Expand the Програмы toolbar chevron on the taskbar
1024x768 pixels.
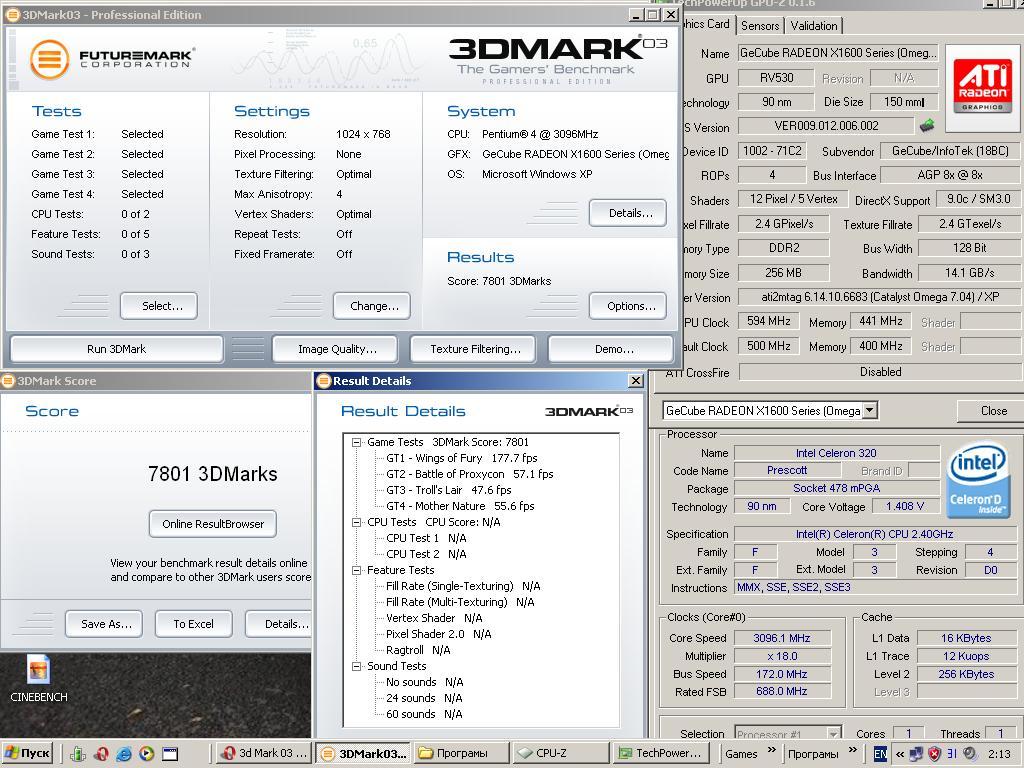852,750
